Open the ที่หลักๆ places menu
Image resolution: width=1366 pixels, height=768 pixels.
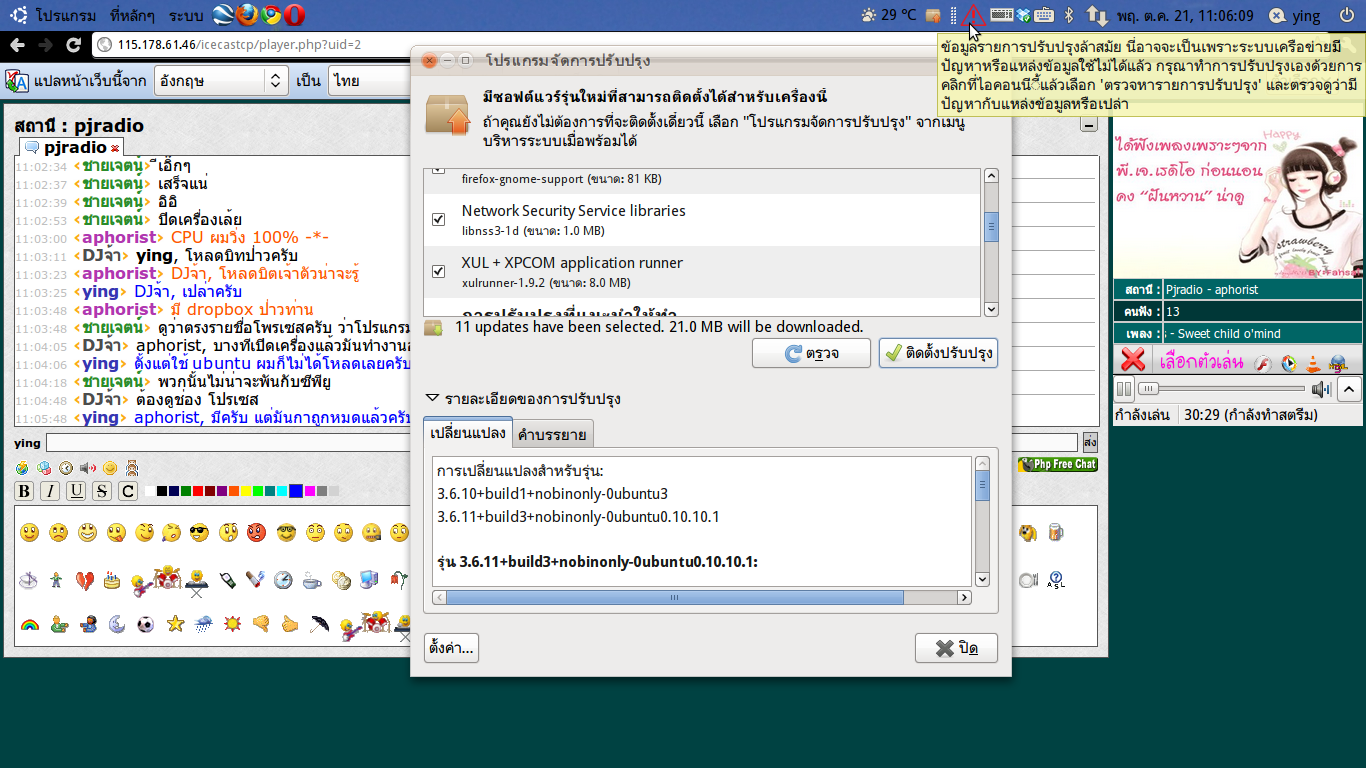tap(131, 15)
